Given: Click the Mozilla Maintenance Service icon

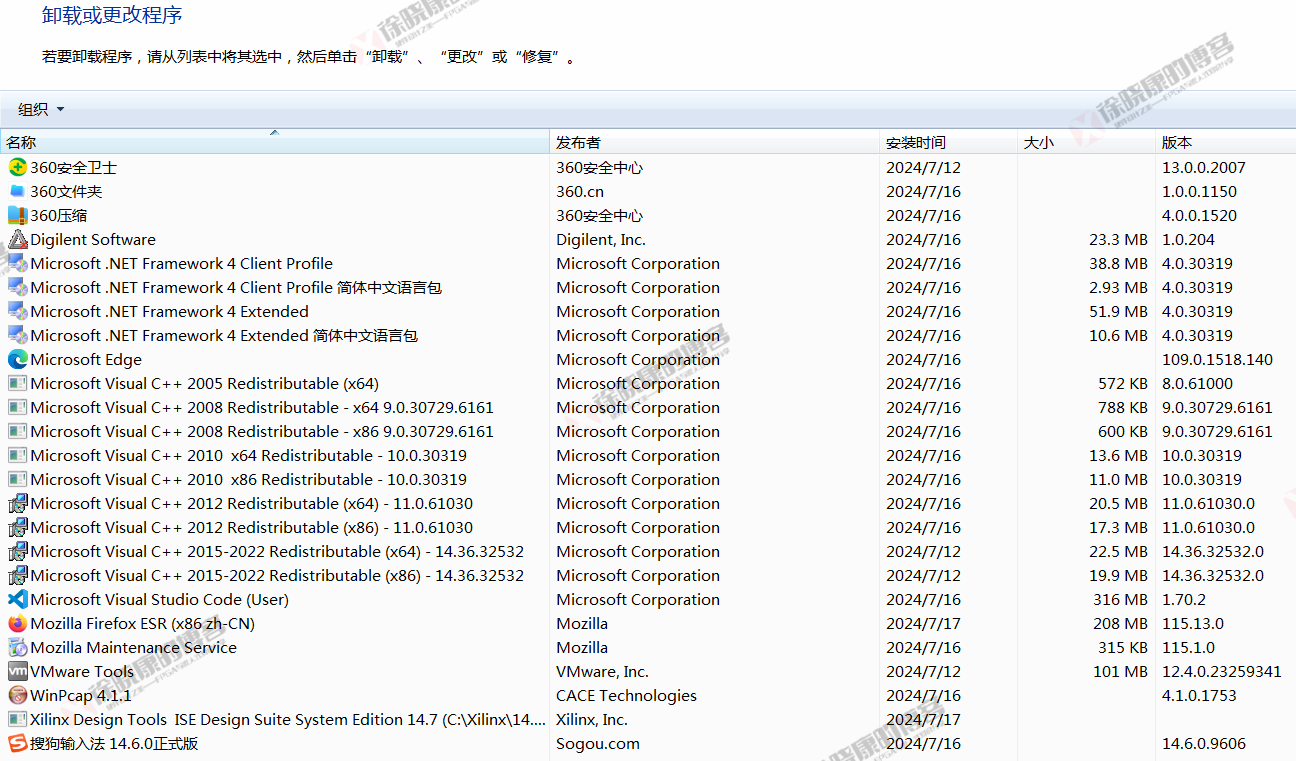Looking at the screenshot, I should [x=17, y=647].
